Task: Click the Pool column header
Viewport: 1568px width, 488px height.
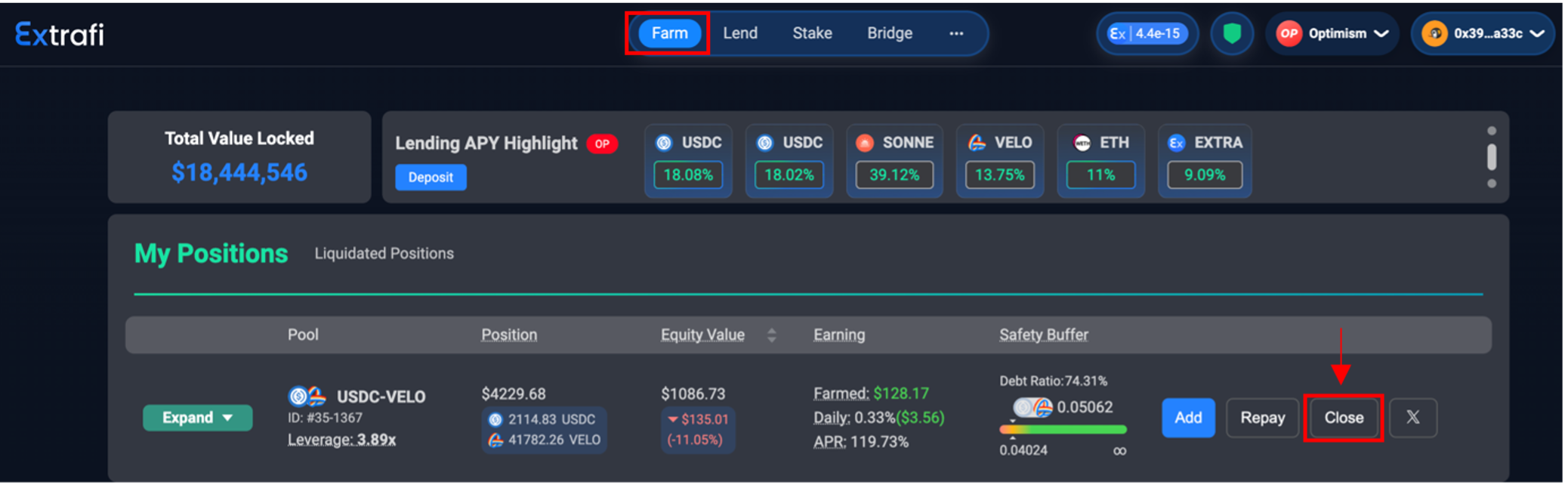Action: pos(303,335)
